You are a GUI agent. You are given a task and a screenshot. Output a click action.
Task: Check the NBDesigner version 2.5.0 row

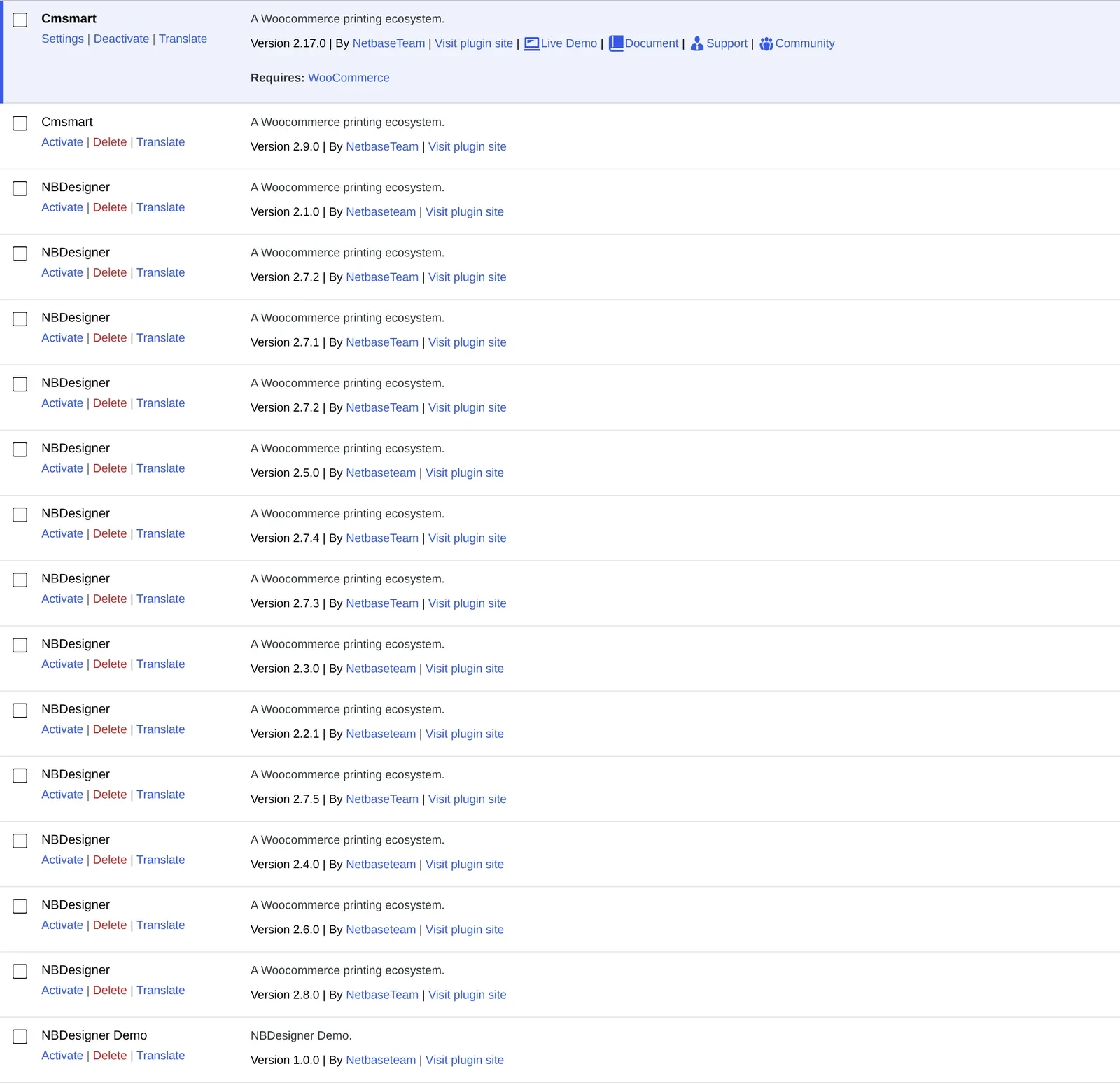coord(20,449)
